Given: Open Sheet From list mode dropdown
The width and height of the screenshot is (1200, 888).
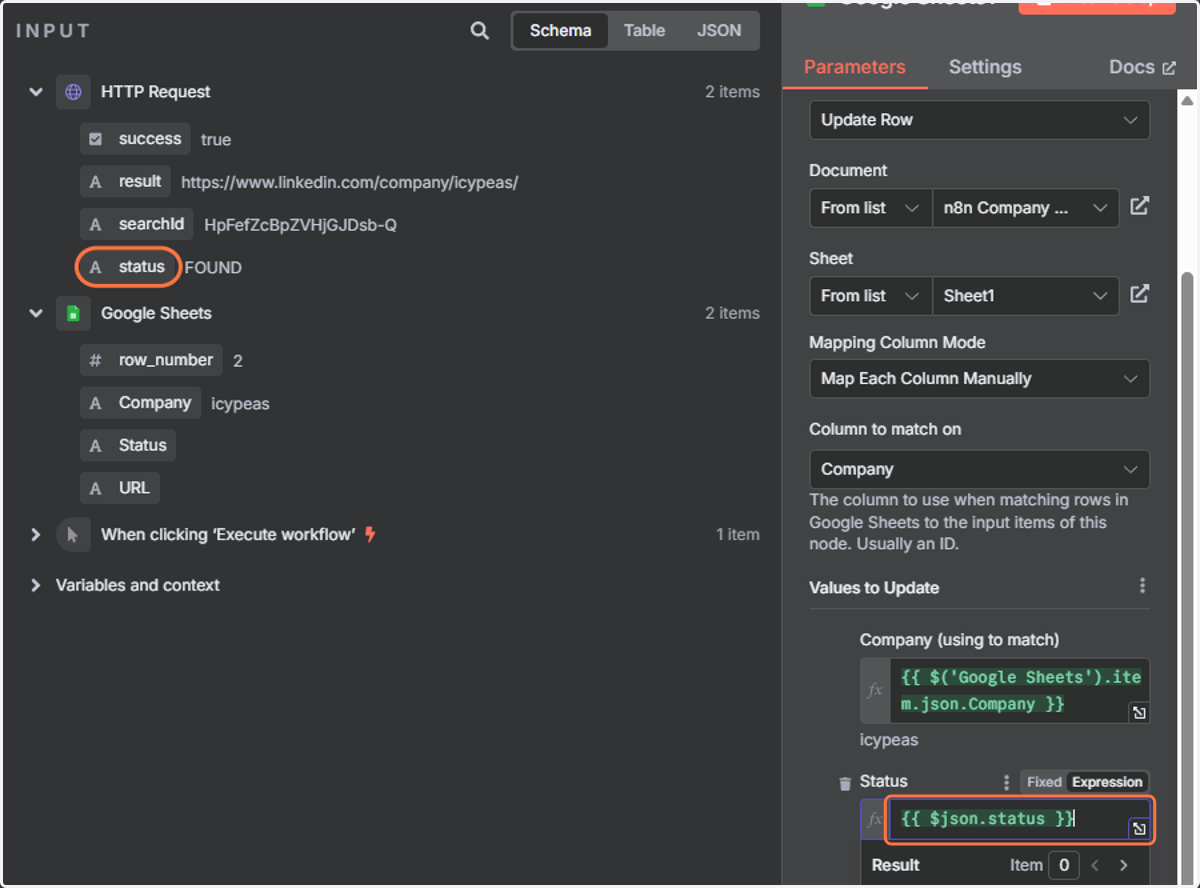Looking at the screenshot, I should pyautogui.click(x=870, y=296).
